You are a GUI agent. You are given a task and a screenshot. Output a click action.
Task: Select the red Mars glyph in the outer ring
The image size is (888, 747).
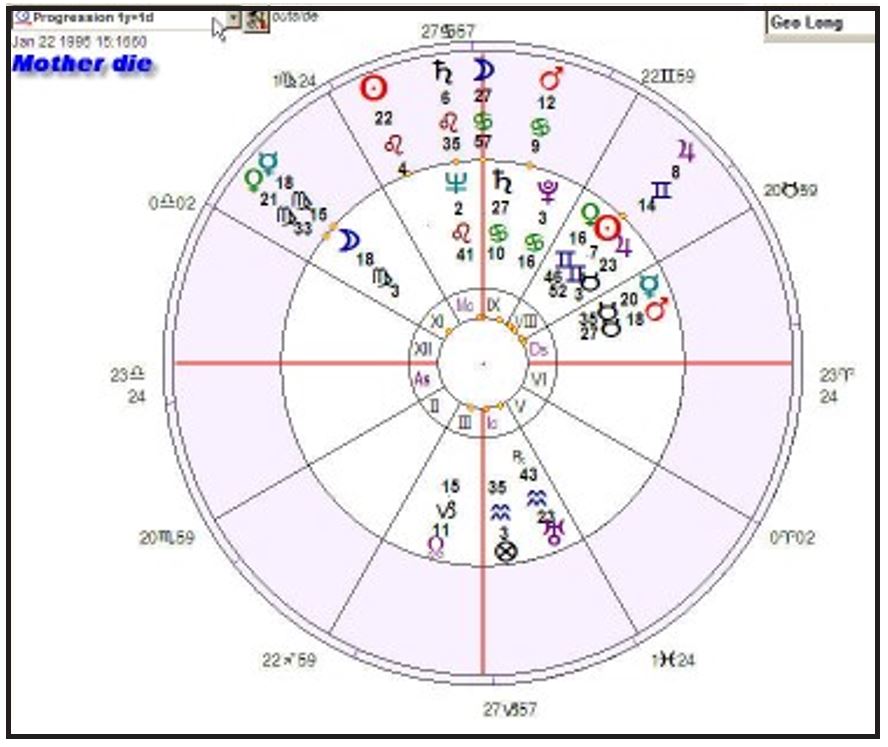click(549, 79)
